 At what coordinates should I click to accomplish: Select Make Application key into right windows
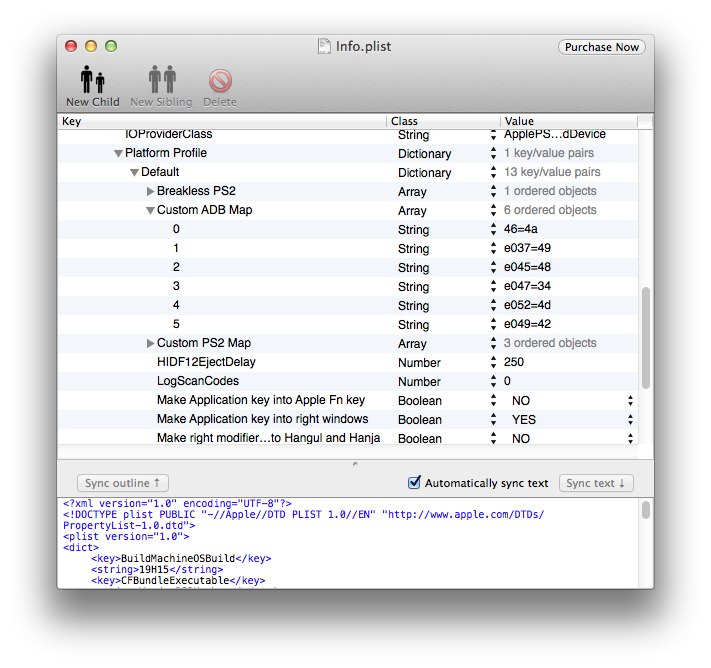click(x=263, y=419)
